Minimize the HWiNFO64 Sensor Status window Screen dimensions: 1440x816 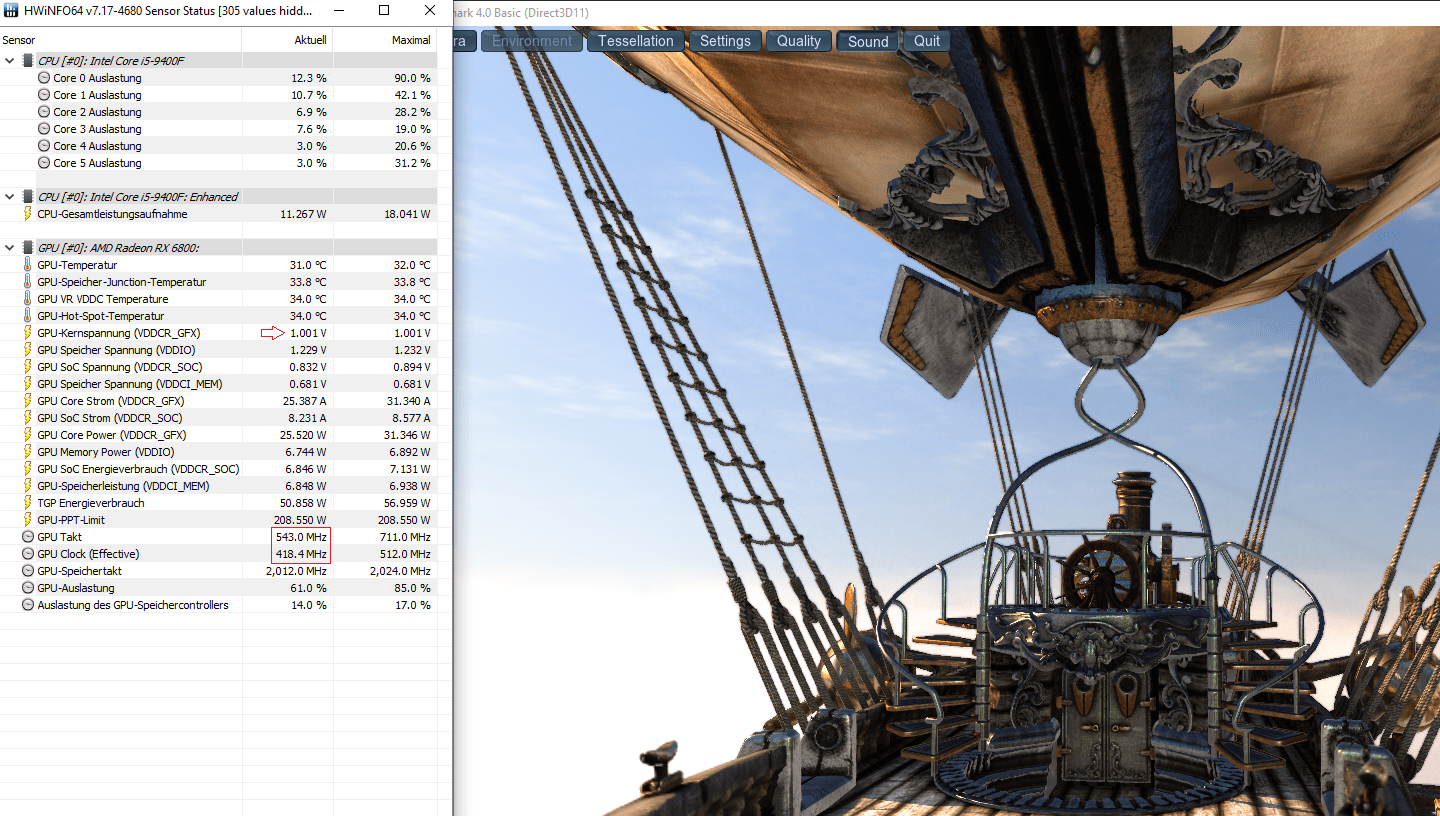340,11
